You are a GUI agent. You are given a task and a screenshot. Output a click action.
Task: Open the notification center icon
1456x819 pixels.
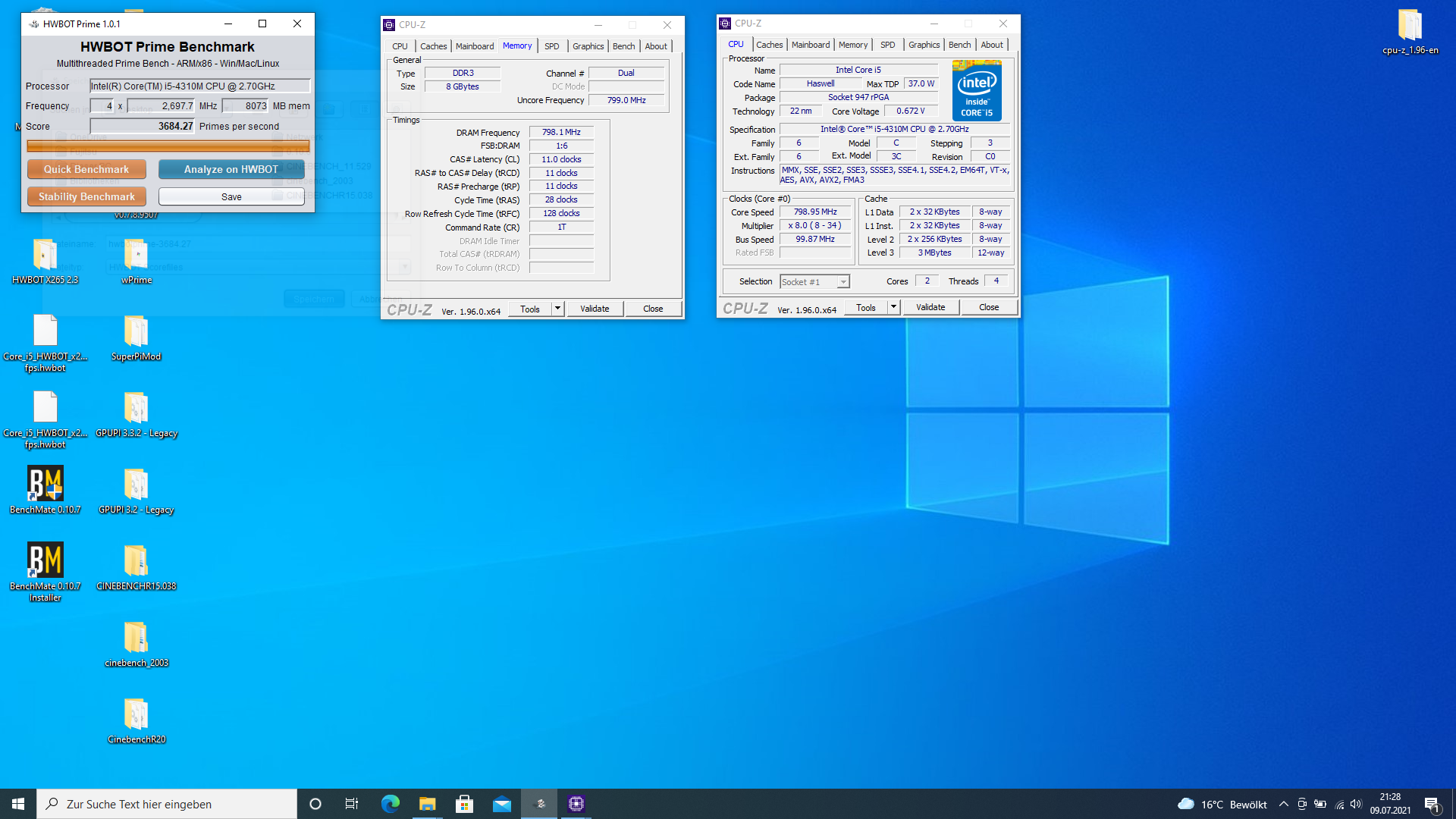click(1432, 804)
